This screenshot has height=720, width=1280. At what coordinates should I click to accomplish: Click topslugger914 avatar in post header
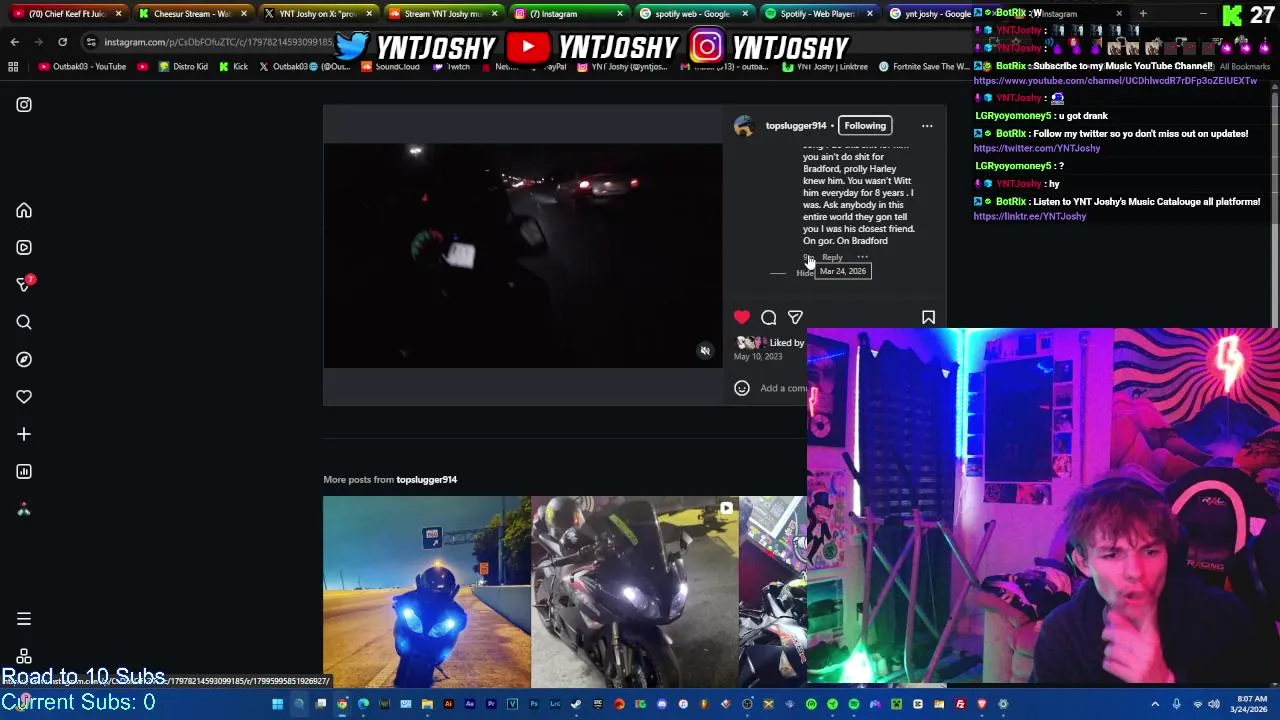(x=744, y=126)
